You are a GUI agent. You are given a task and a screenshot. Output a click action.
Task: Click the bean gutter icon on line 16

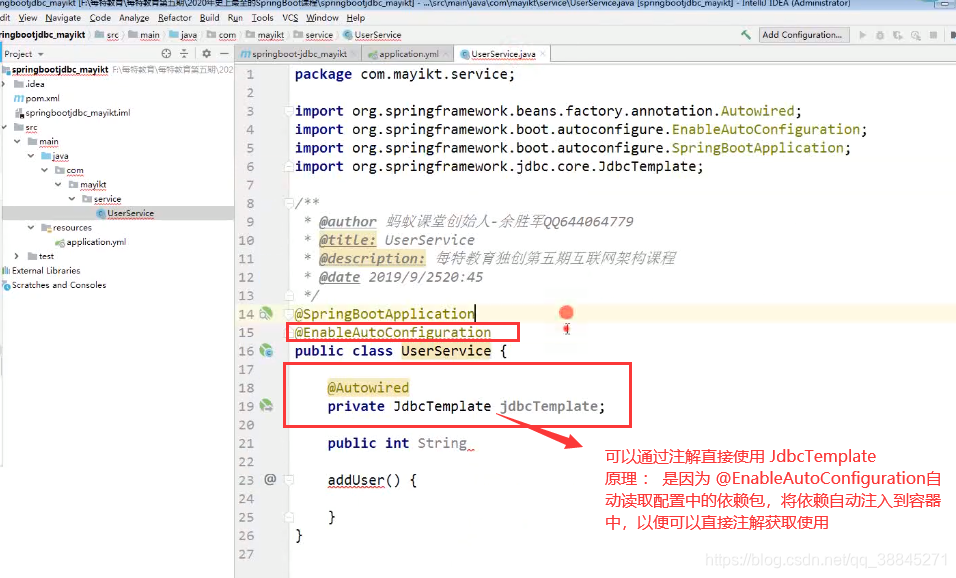click(x=266, y=351)
